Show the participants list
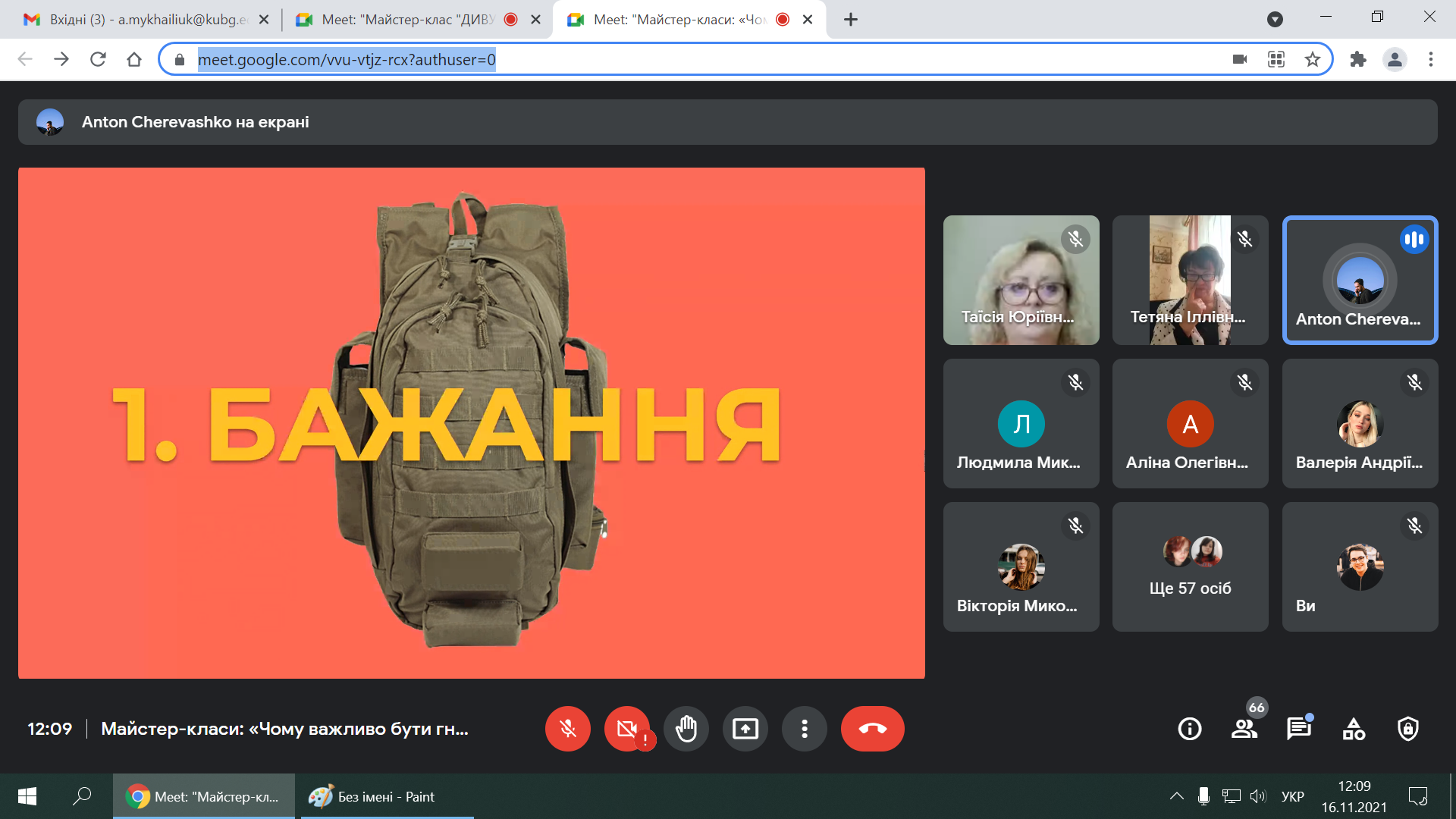Viewport: 1456px width, 819px height. (1244, 729)
